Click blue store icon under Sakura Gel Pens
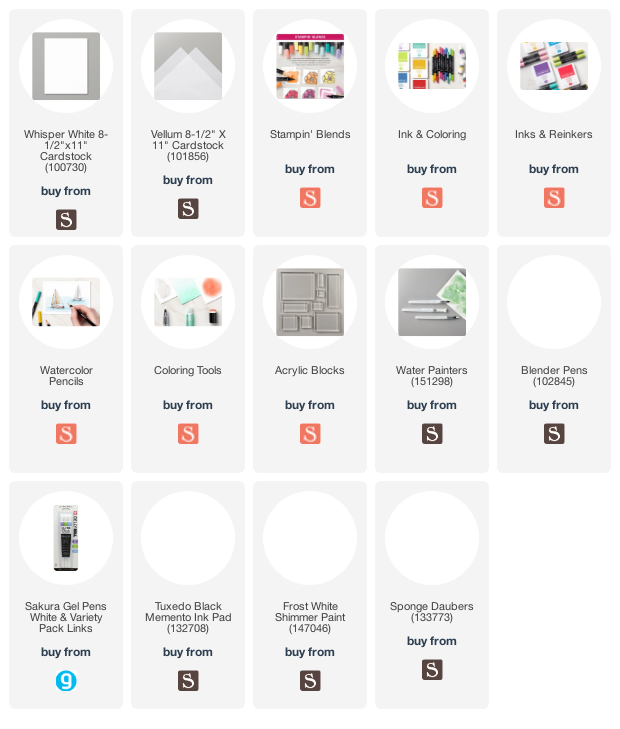 (x=66, y=681)
